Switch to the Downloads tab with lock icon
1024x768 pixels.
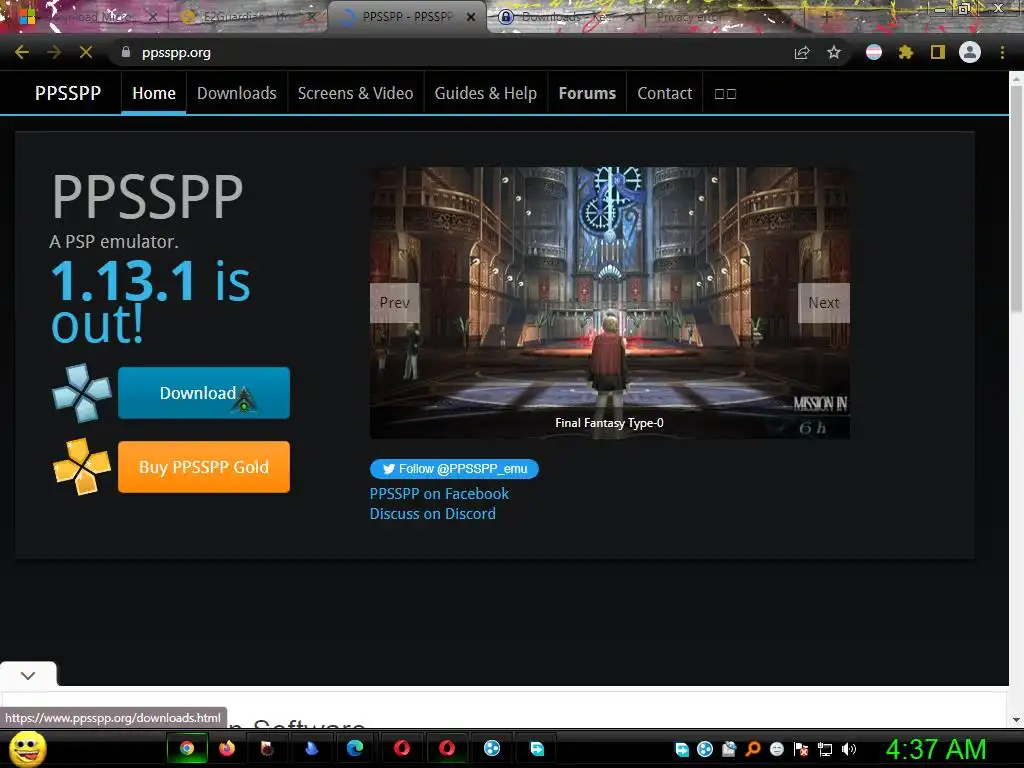click(x=565, y=17)
